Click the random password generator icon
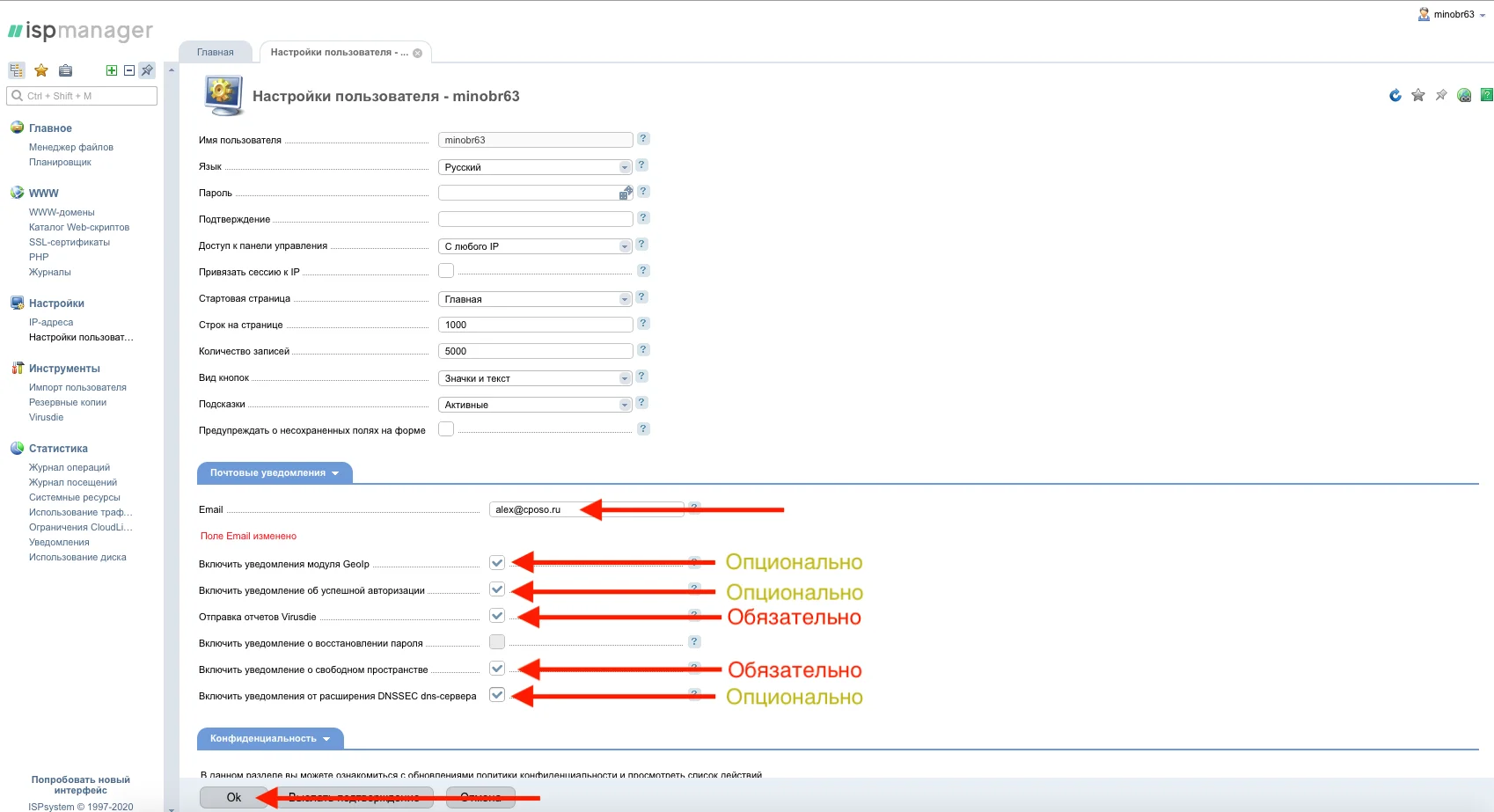Screen dimensions: 1494x812 pos(626,193)
